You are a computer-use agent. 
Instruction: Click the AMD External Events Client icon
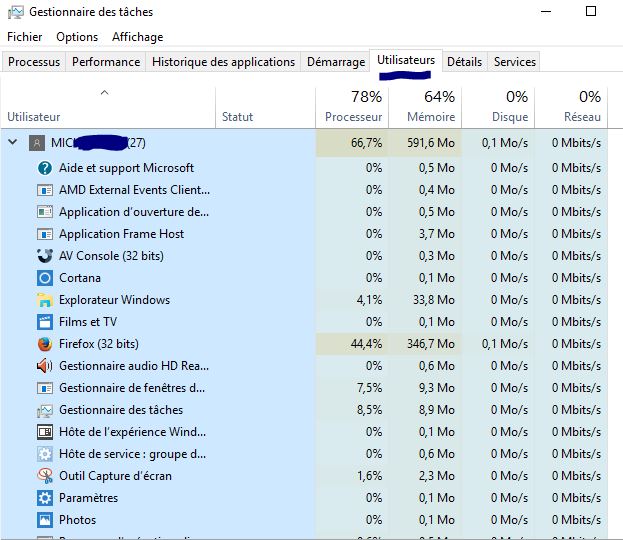45,190
